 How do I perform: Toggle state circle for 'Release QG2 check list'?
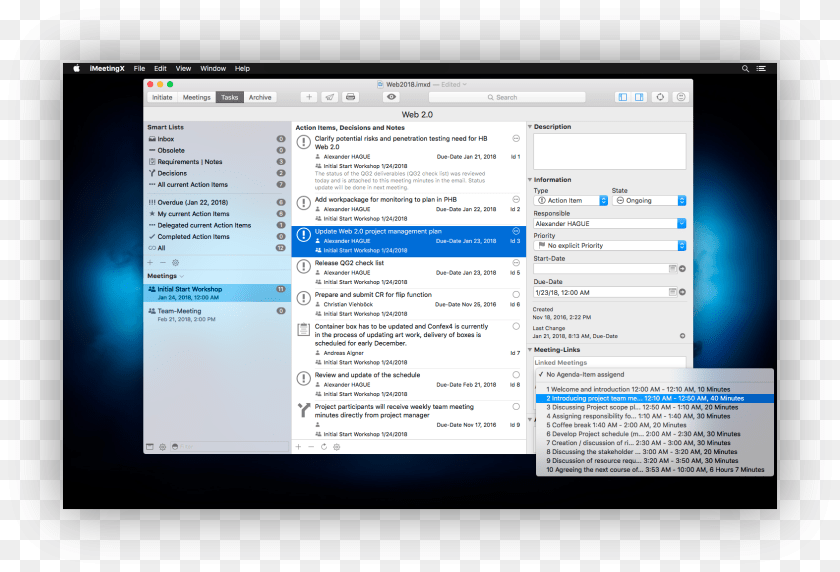(516, 262)
